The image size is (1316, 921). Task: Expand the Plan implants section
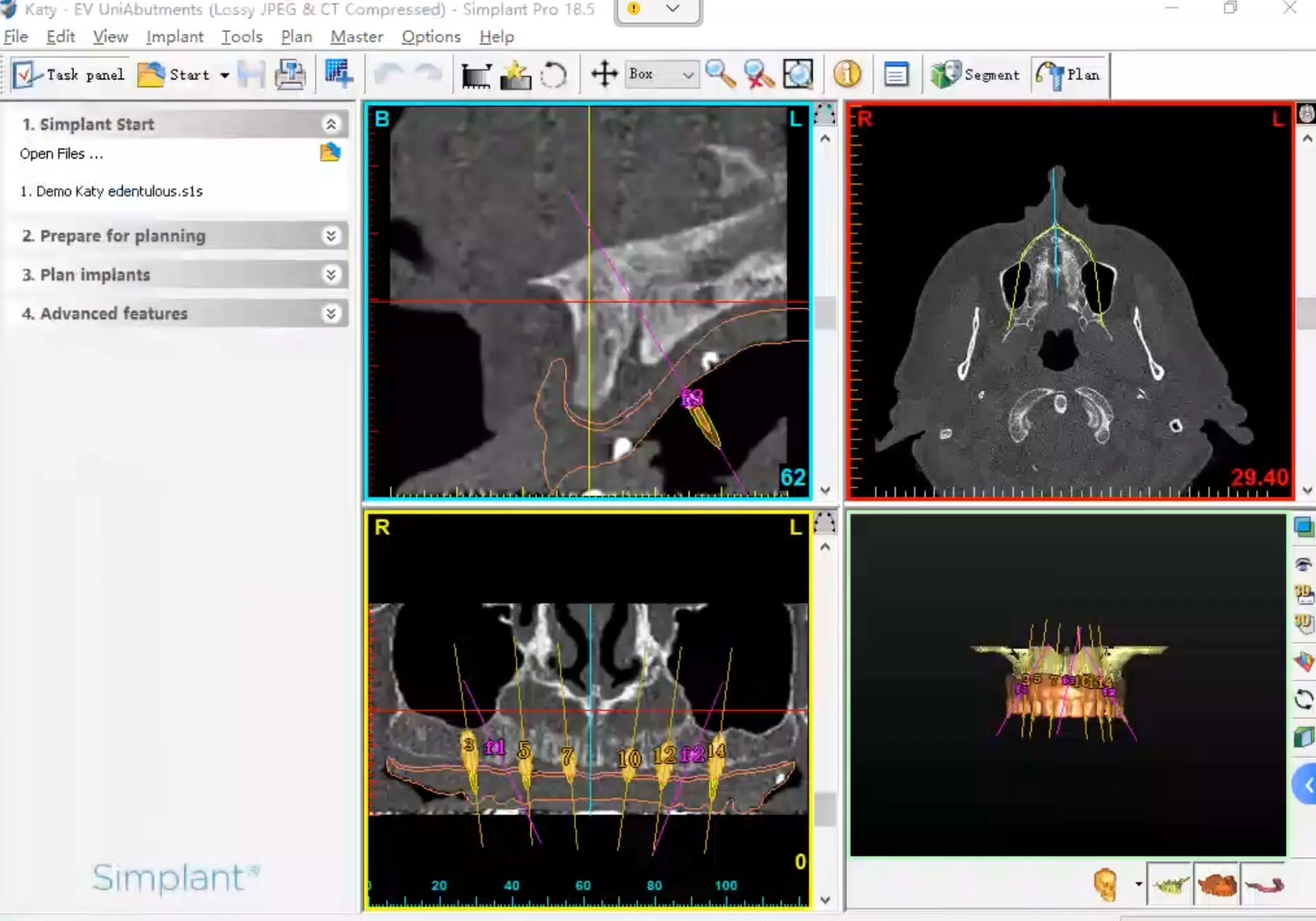tap(331, 275)
